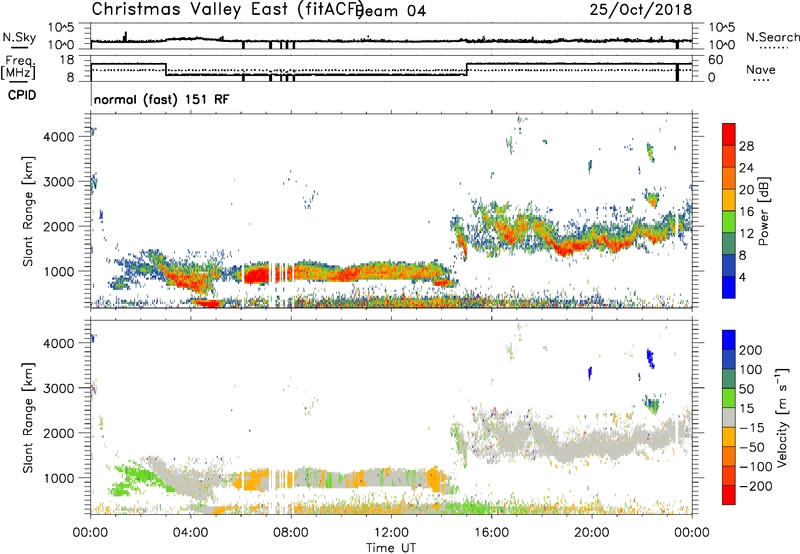Select the 'normal (fast) 151 RF' mode text
Viewport: 800px width, 554px height.
pyautogui.click(x=161, y=99)
